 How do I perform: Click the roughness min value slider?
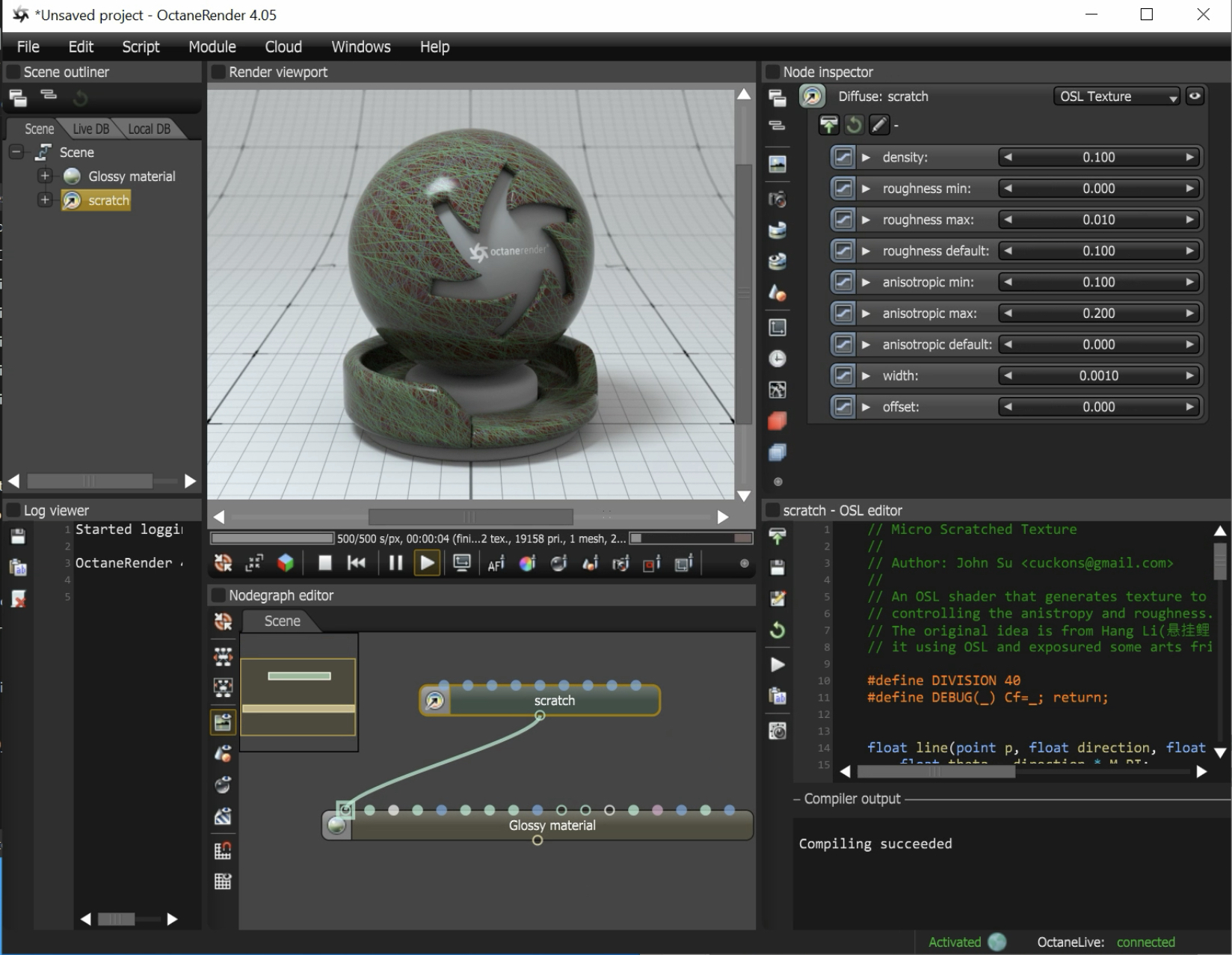[1099, 188]
